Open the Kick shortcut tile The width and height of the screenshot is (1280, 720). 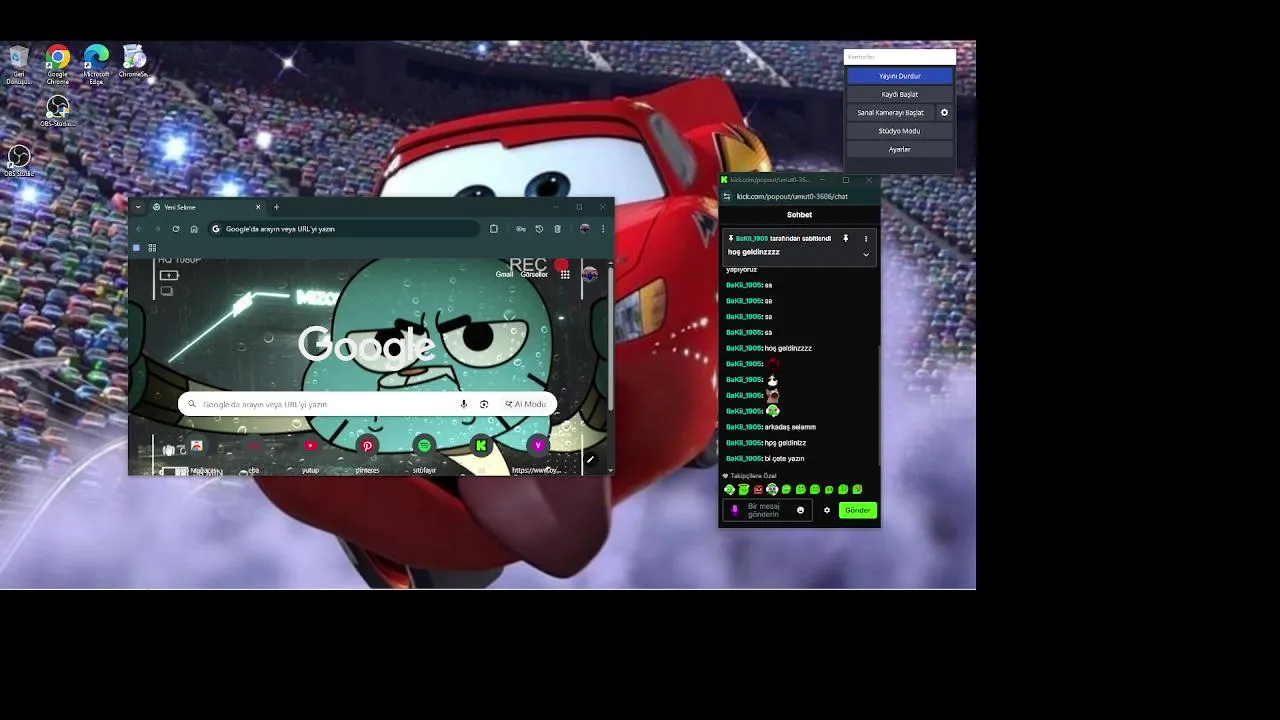[x=481, y=454]
